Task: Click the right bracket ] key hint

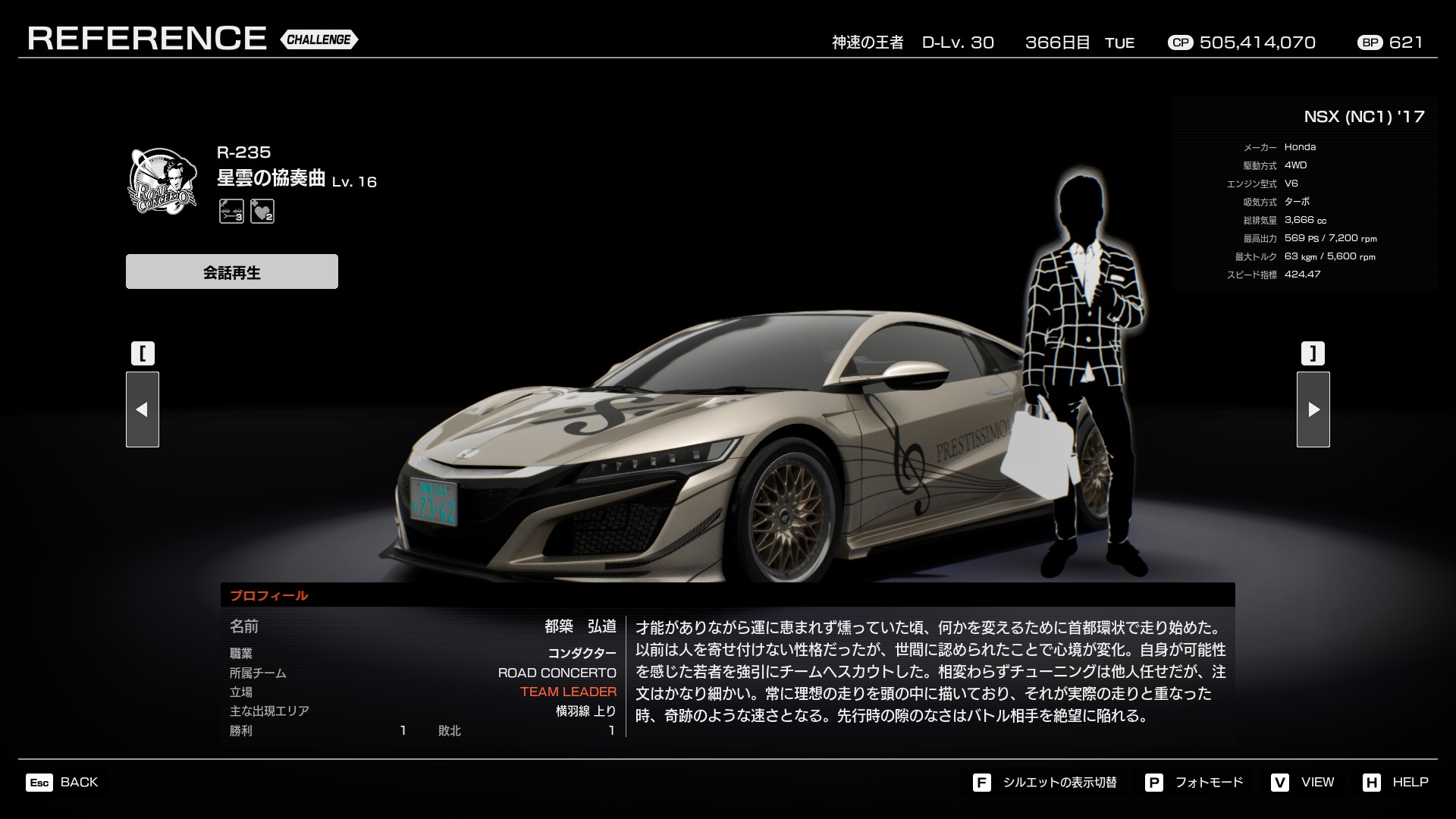Action: pos(1313,353)
